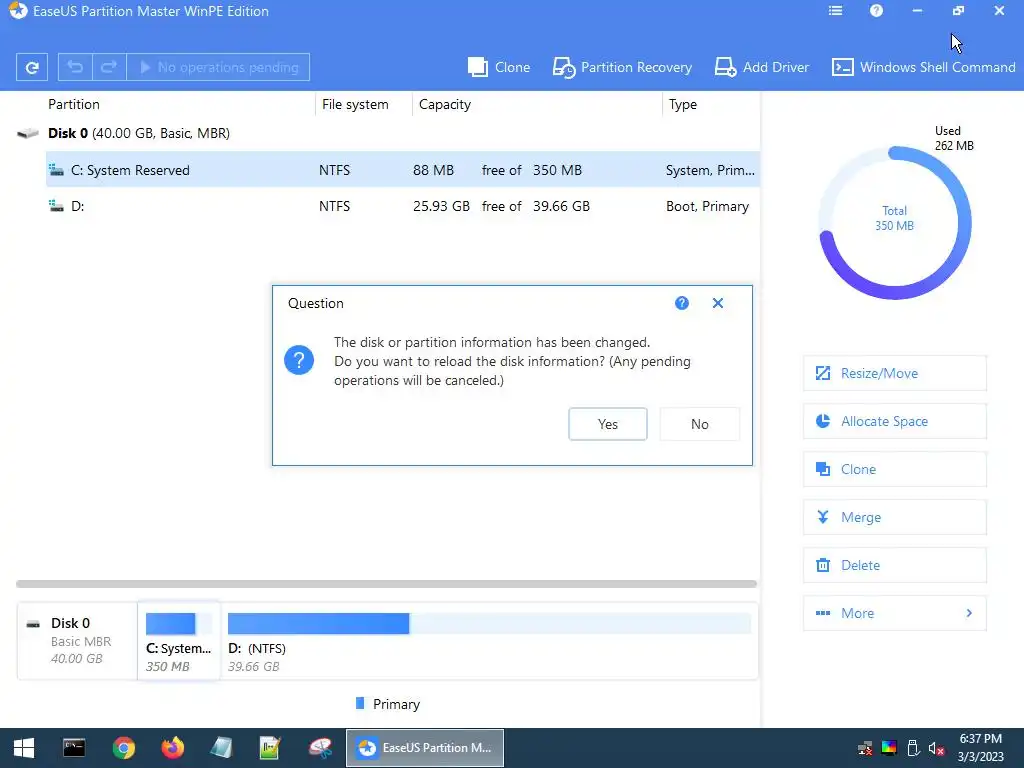The width and height of the screenshot is (1024, 768).
Task: Click the network icon in system tray
Action: pos(865,748)
